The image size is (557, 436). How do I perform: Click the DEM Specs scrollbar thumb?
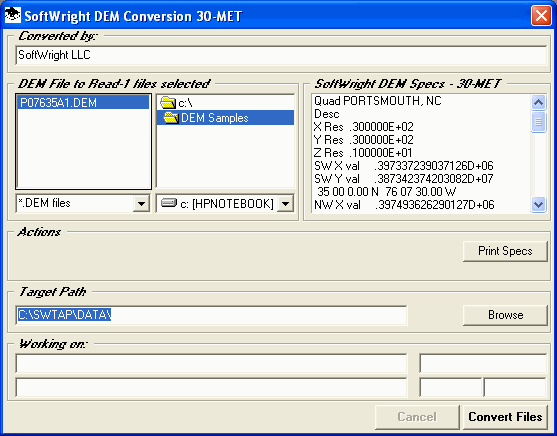[x=539, y=122]
